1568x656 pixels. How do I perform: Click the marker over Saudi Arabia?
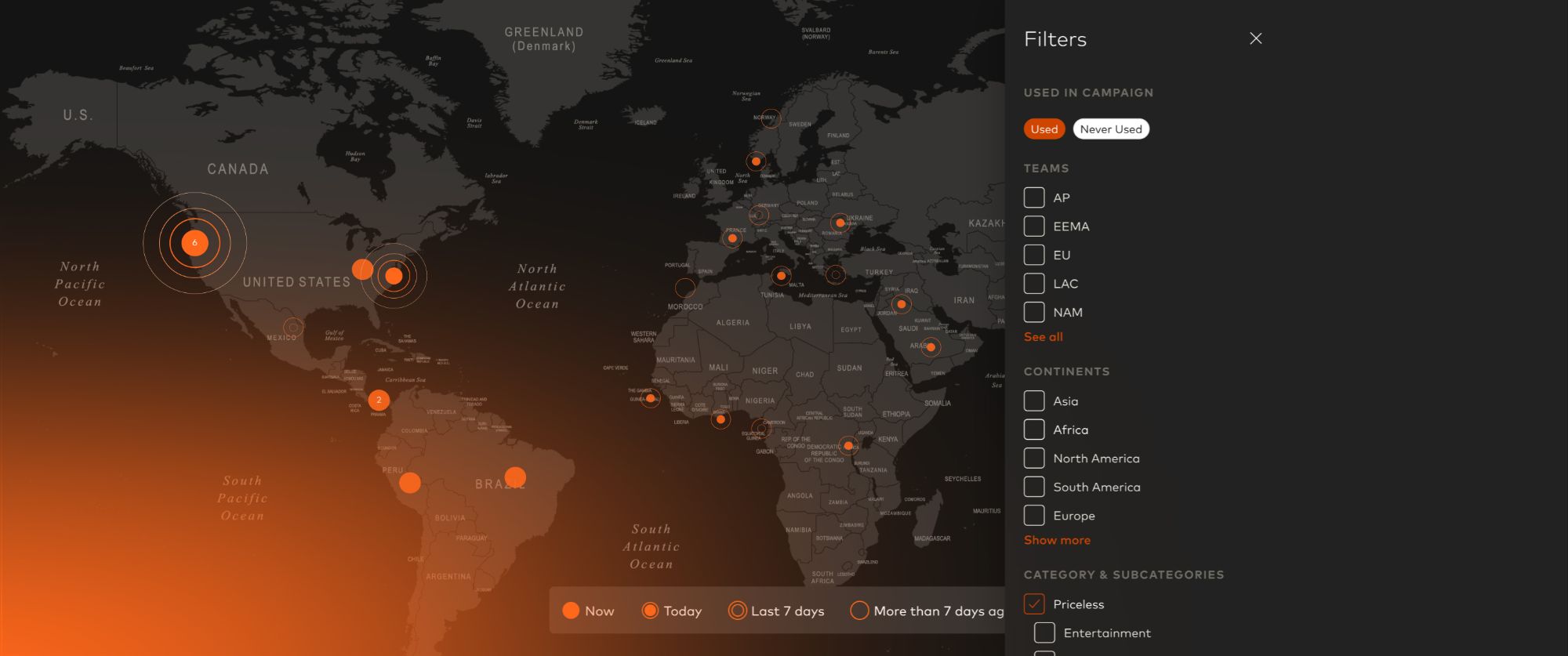[931, 346]
